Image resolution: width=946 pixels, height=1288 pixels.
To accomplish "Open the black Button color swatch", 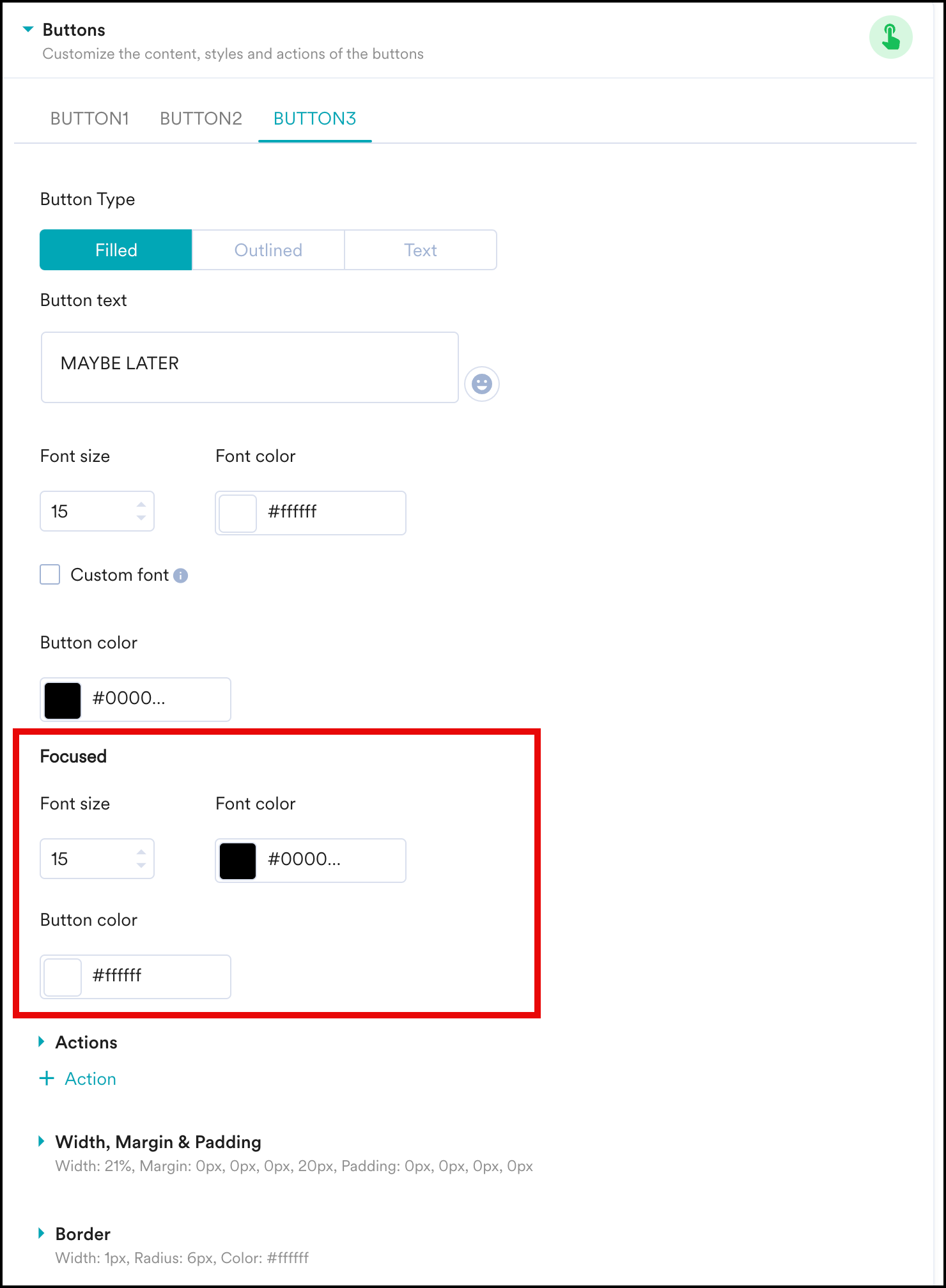I will (x=63, y=700).
